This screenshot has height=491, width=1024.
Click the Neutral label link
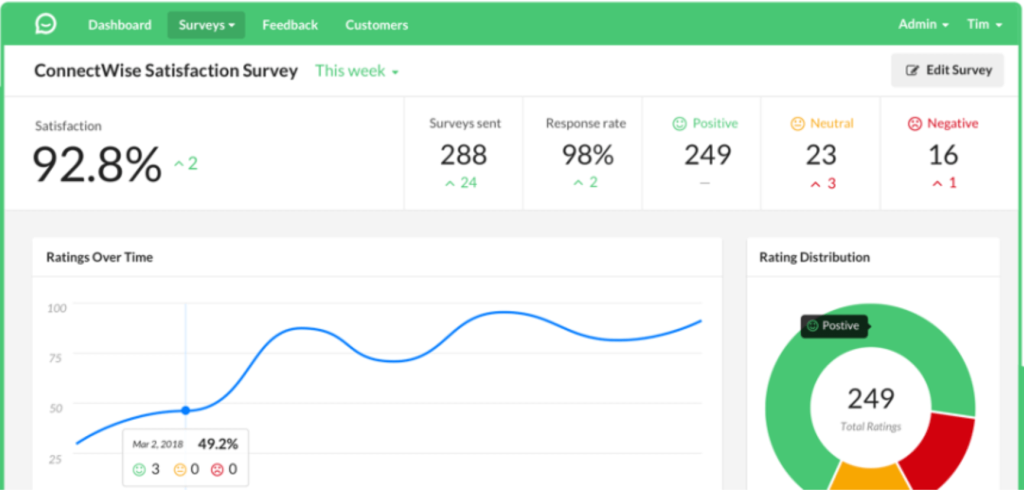pos(832,123)
